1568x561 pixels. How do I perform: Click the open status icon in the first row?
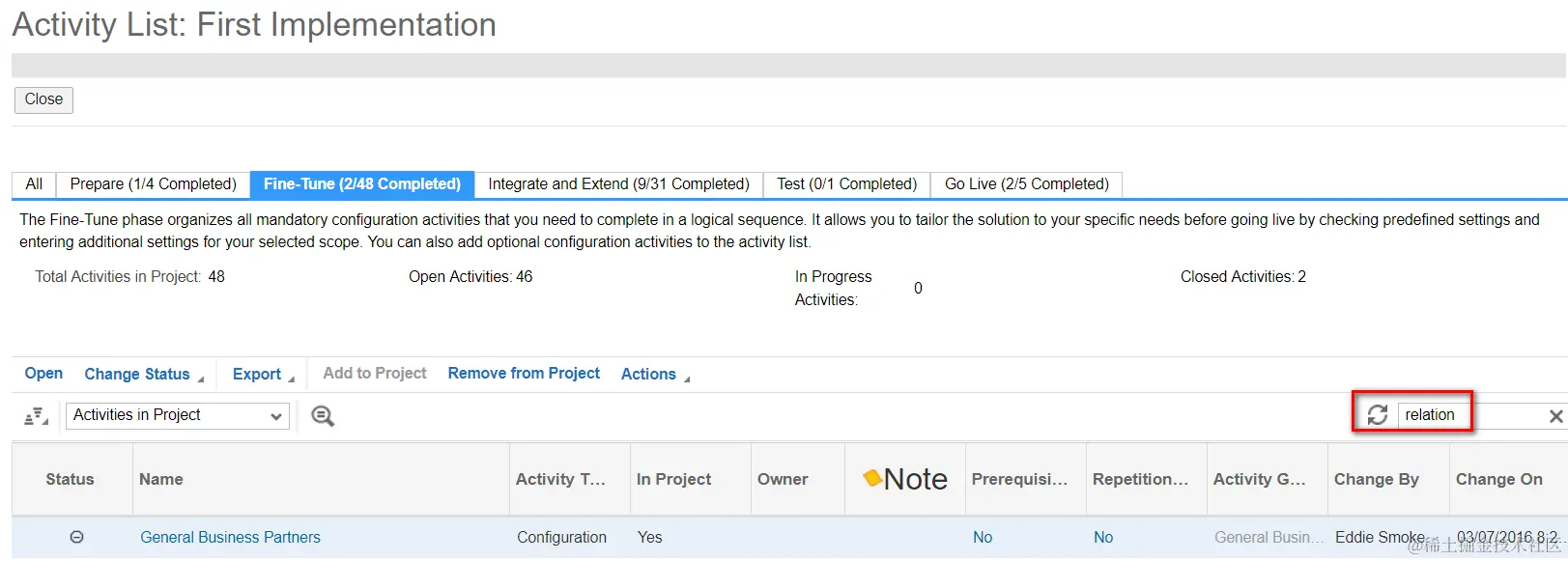coord(76,537)
